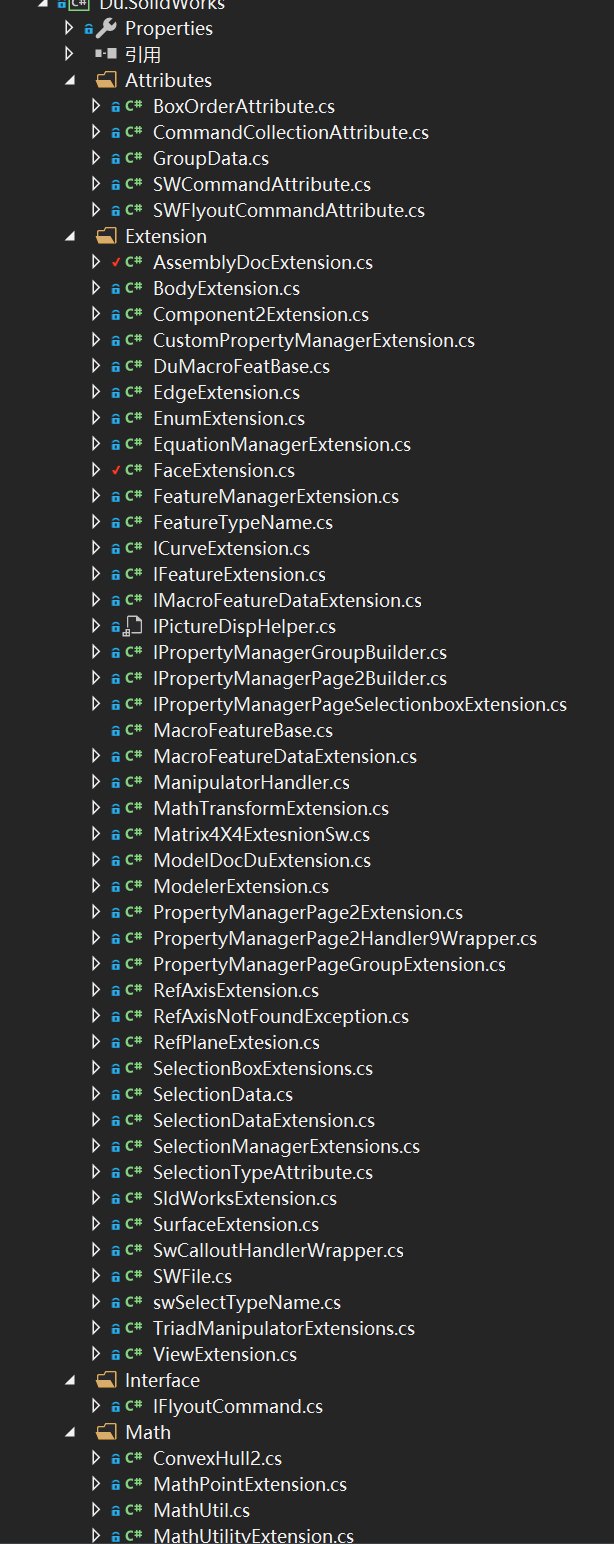Expand the CommandCollectionAttribute.cs node

pos(96,132)
